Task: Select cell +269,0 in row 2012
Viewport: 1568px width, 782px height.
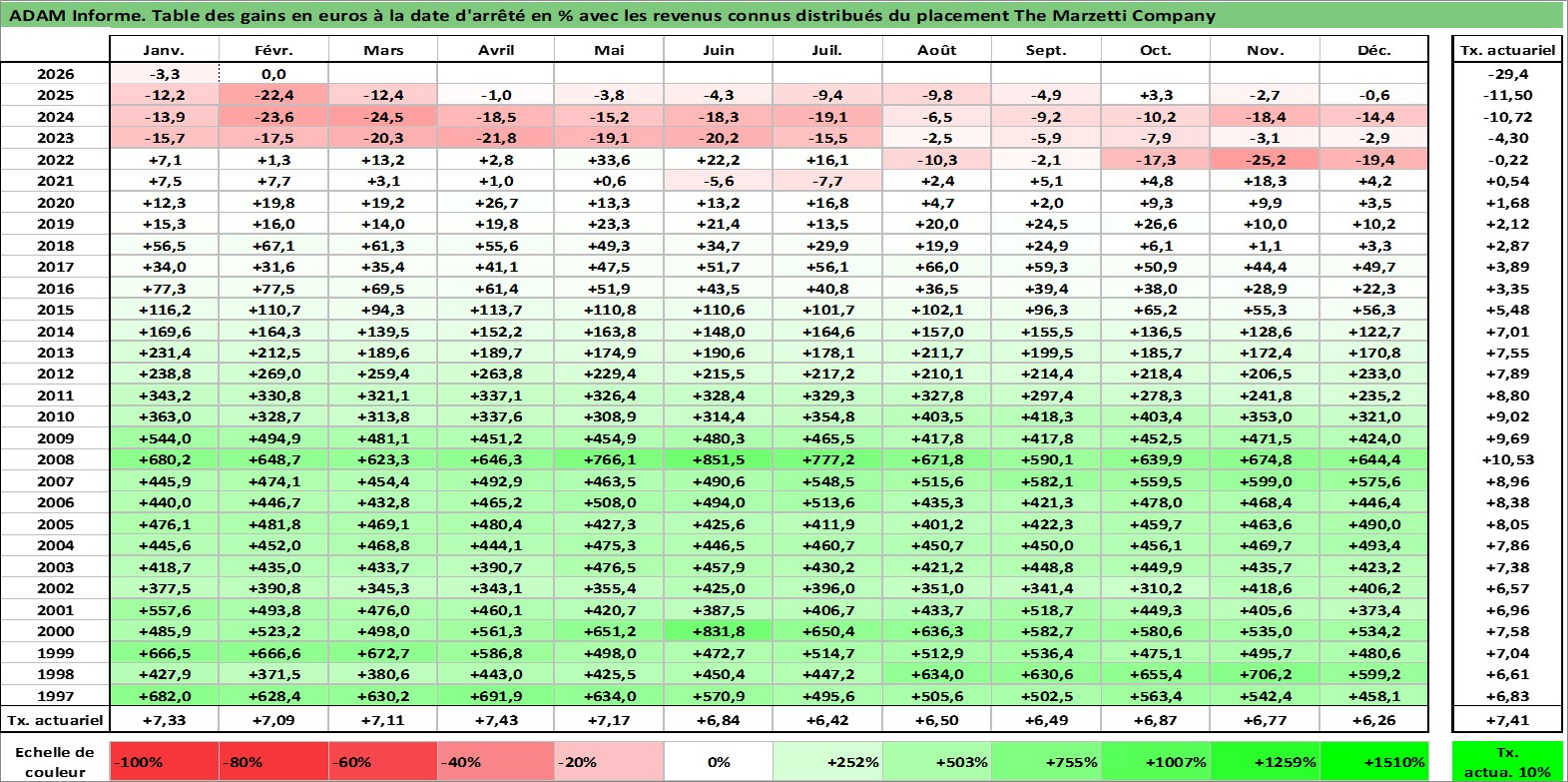Action: click(273, 374)
